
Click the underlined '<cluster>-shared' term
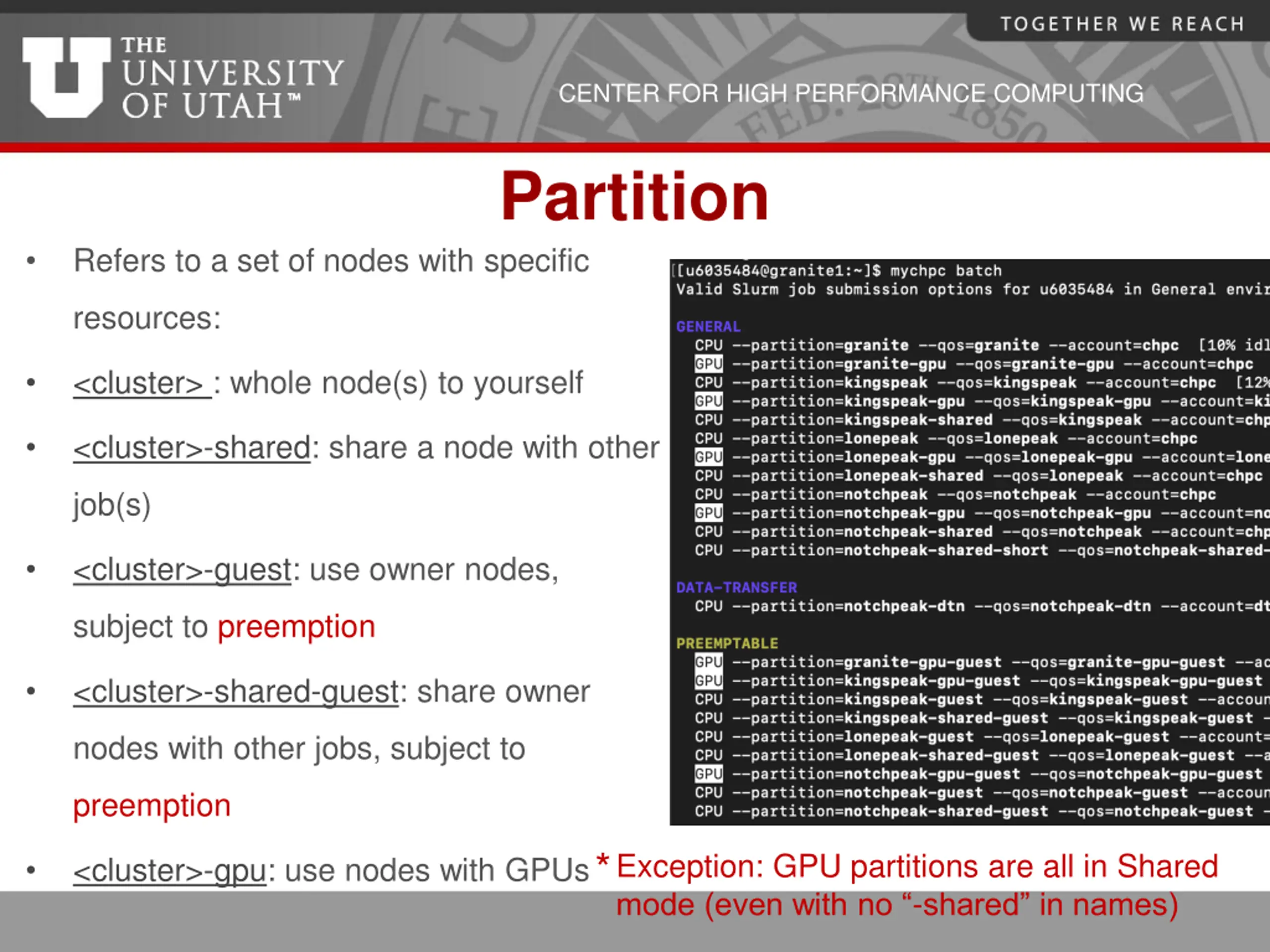pos(192,448)
